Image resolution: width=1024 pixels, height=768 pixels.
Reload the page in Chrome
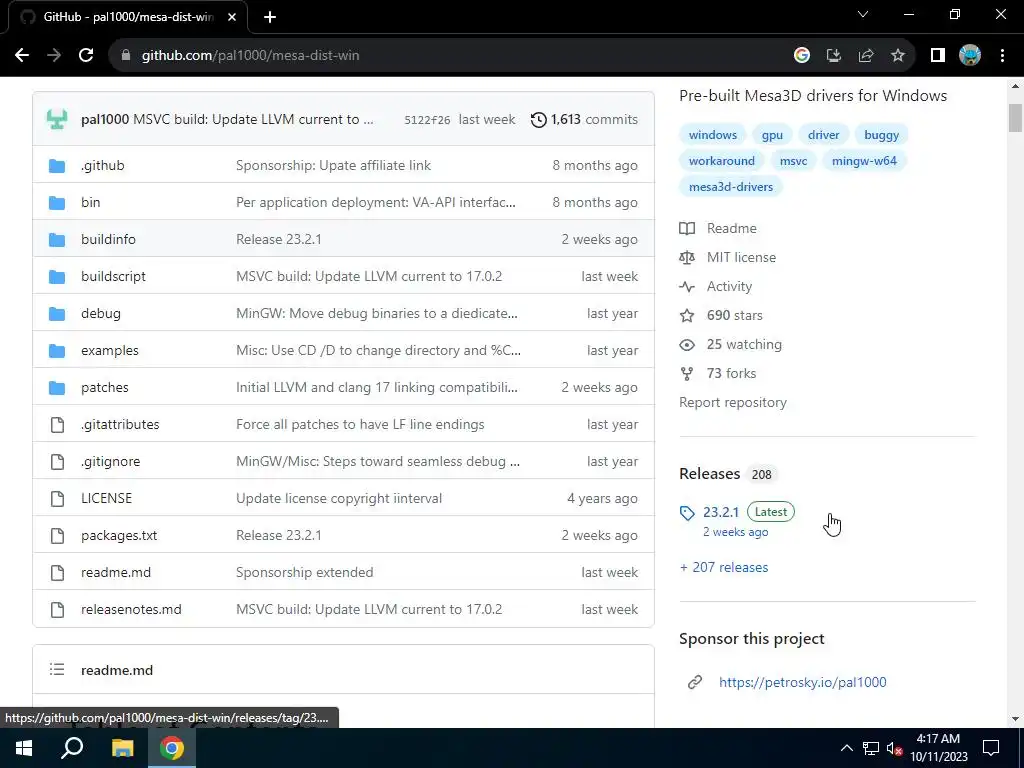click(86, 56)
